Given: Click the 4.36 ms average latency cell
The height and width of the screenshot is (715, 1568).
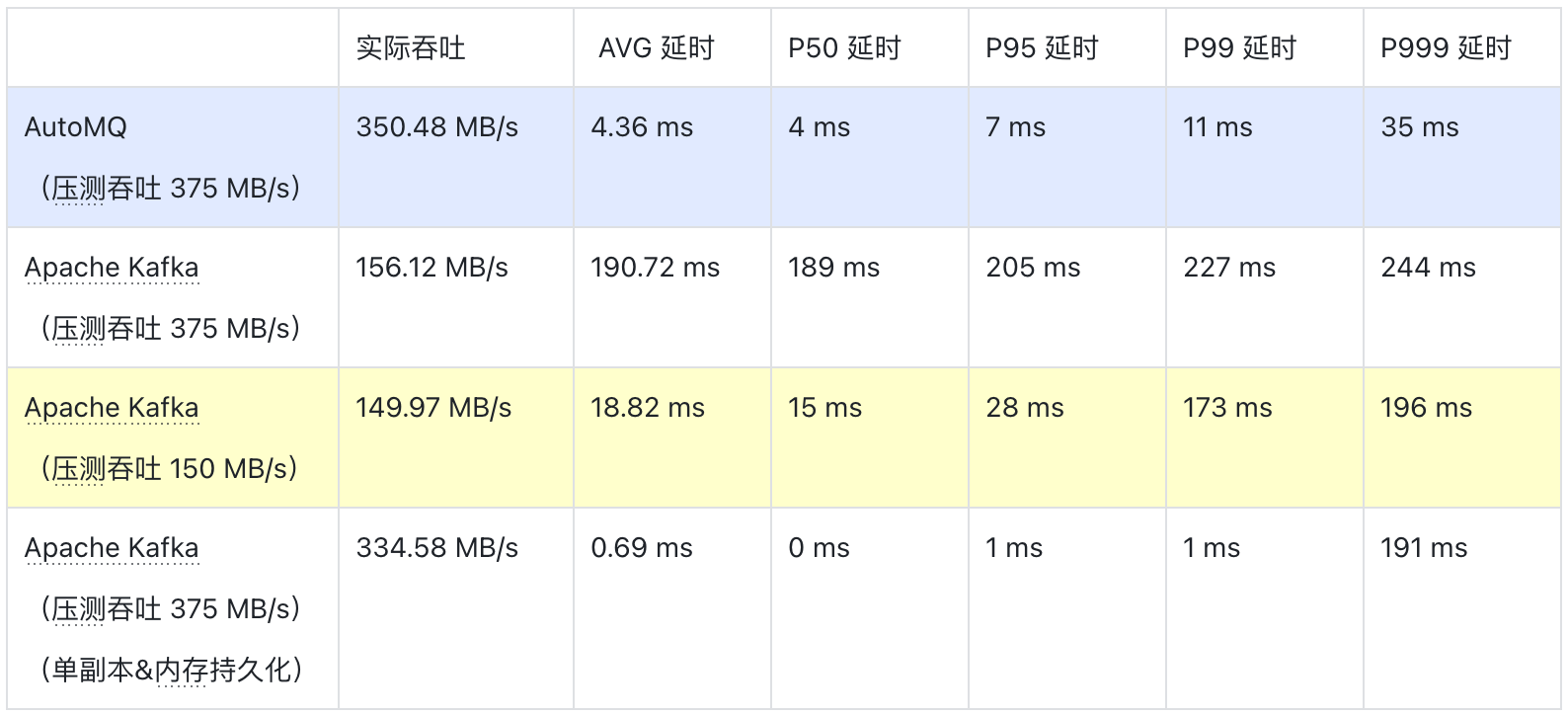Looking at the screenshot, I should click(x=642, y=127).
